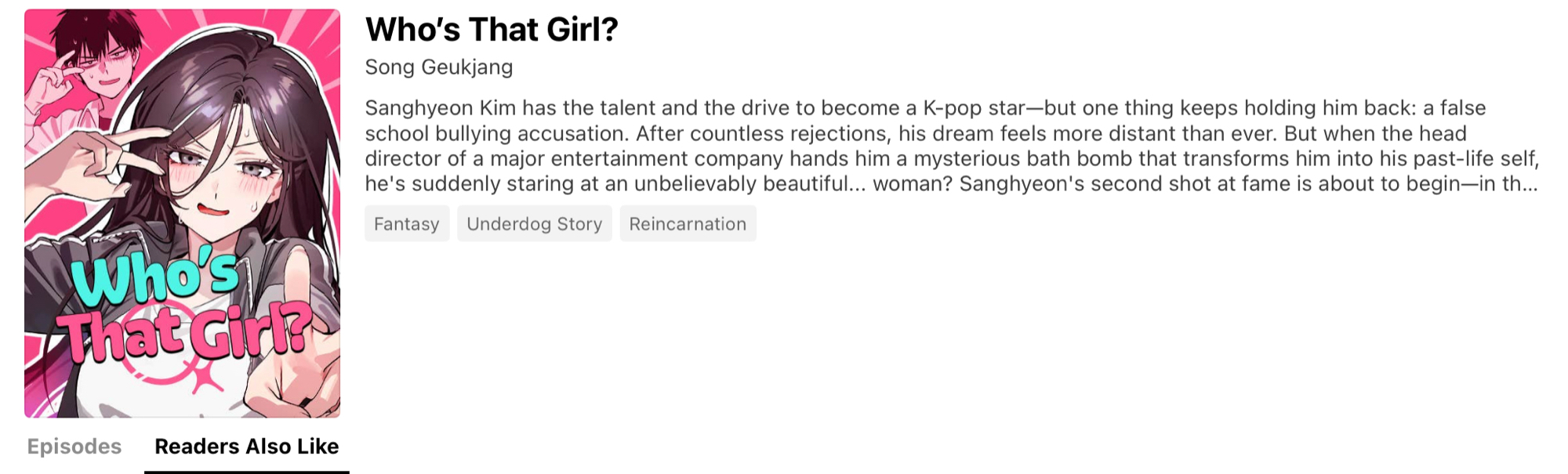Switch to the Episodes tab
This screenshot has width=1568, height=474.
pyautogui.click(x=74, y=447)
